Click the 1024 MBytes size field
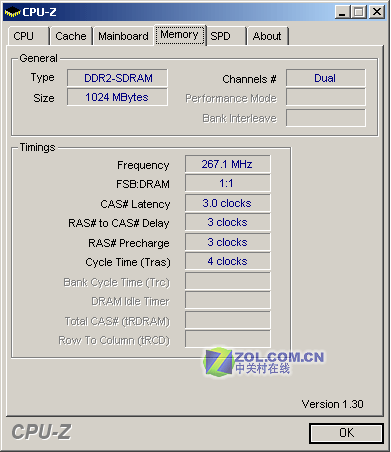The height and width of the screenshot is (452, 391). (x=117, y=97)
